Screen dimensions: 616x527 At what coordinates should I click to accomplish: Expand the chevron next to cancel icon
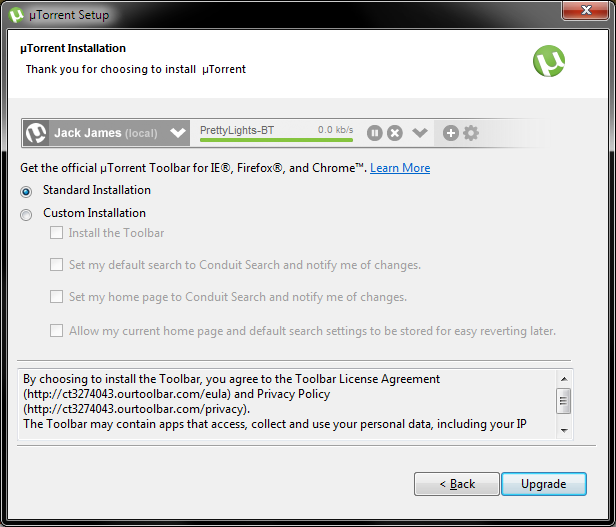[x=420, y=133]
